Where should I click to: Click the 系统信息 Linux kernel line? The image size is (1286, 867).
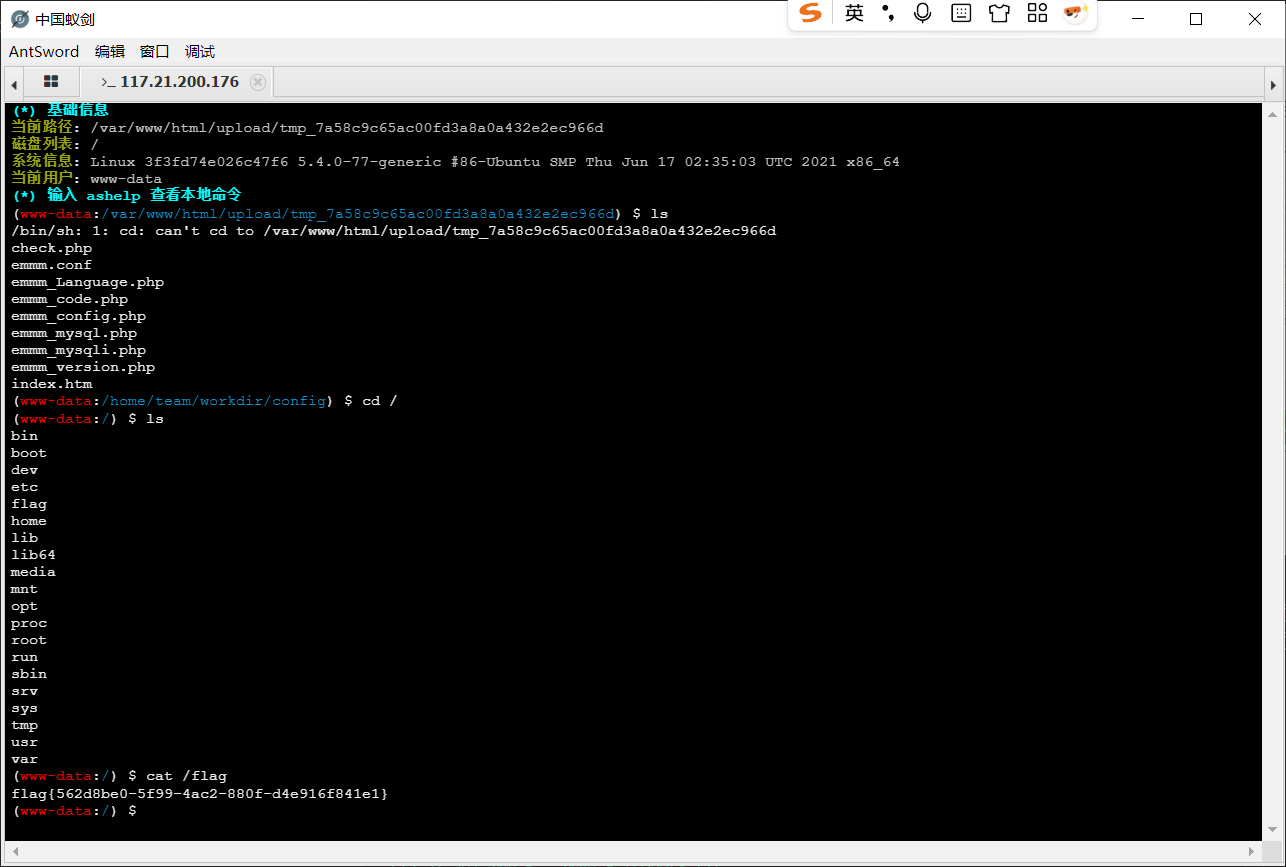455,162
